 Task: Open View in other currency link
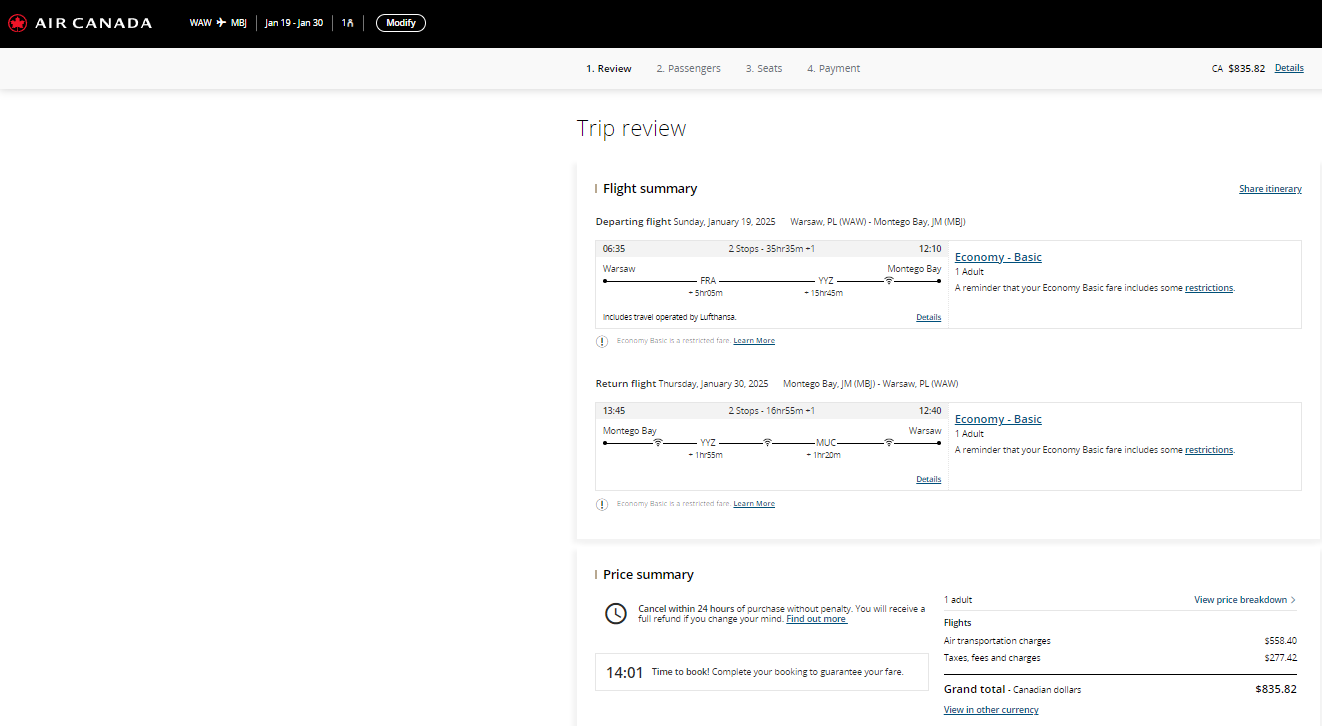pos(991,710)
